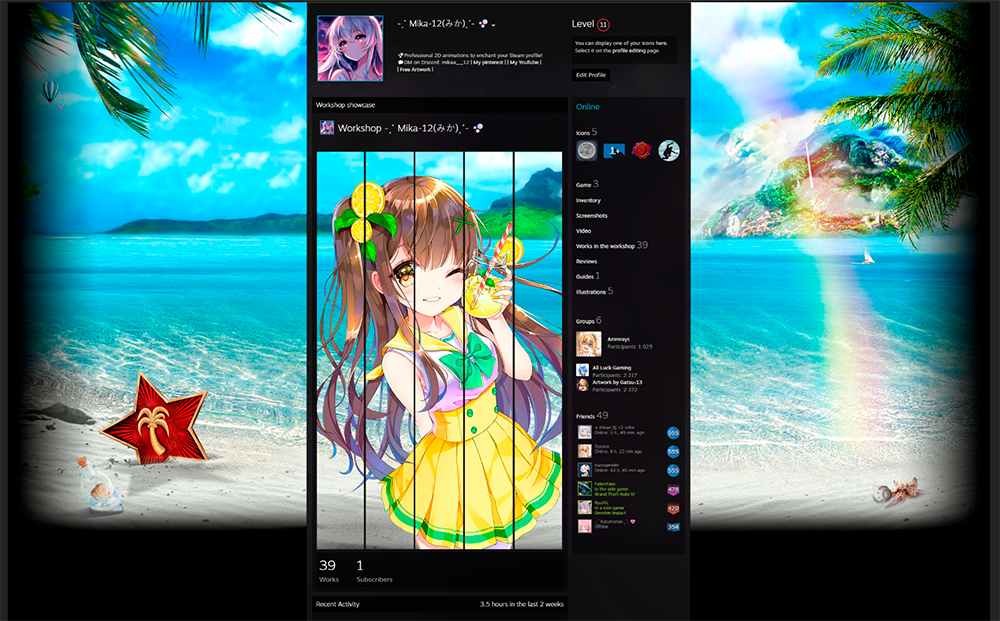This screenshot has width=1000, height=621.
Task: Open the Video link
Action: pos(583,231)
